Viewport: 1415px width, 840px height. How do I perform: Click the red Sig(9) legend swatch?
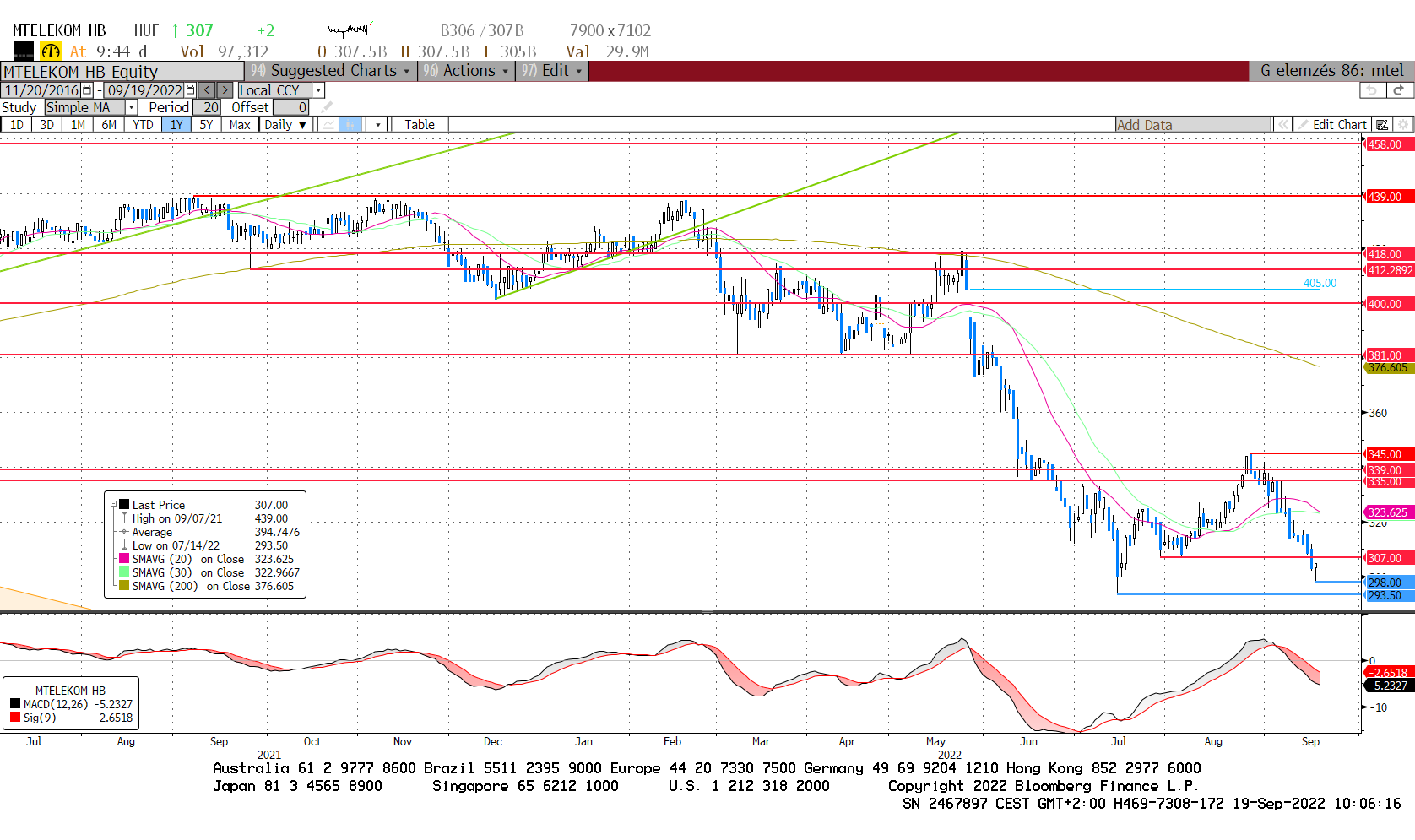[x=15, y=718]
